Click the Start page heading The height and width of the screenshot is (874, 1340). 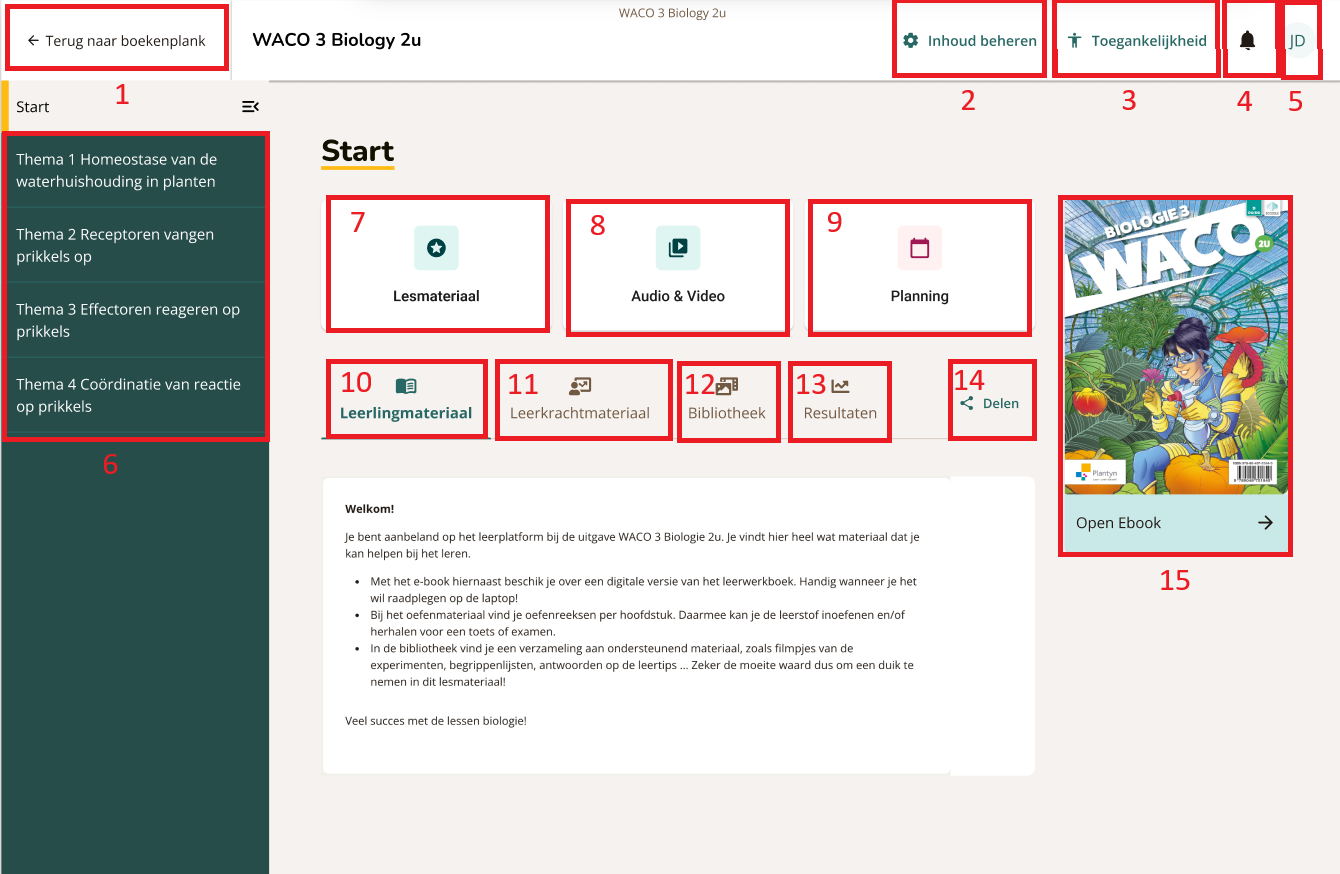point(358,151)
